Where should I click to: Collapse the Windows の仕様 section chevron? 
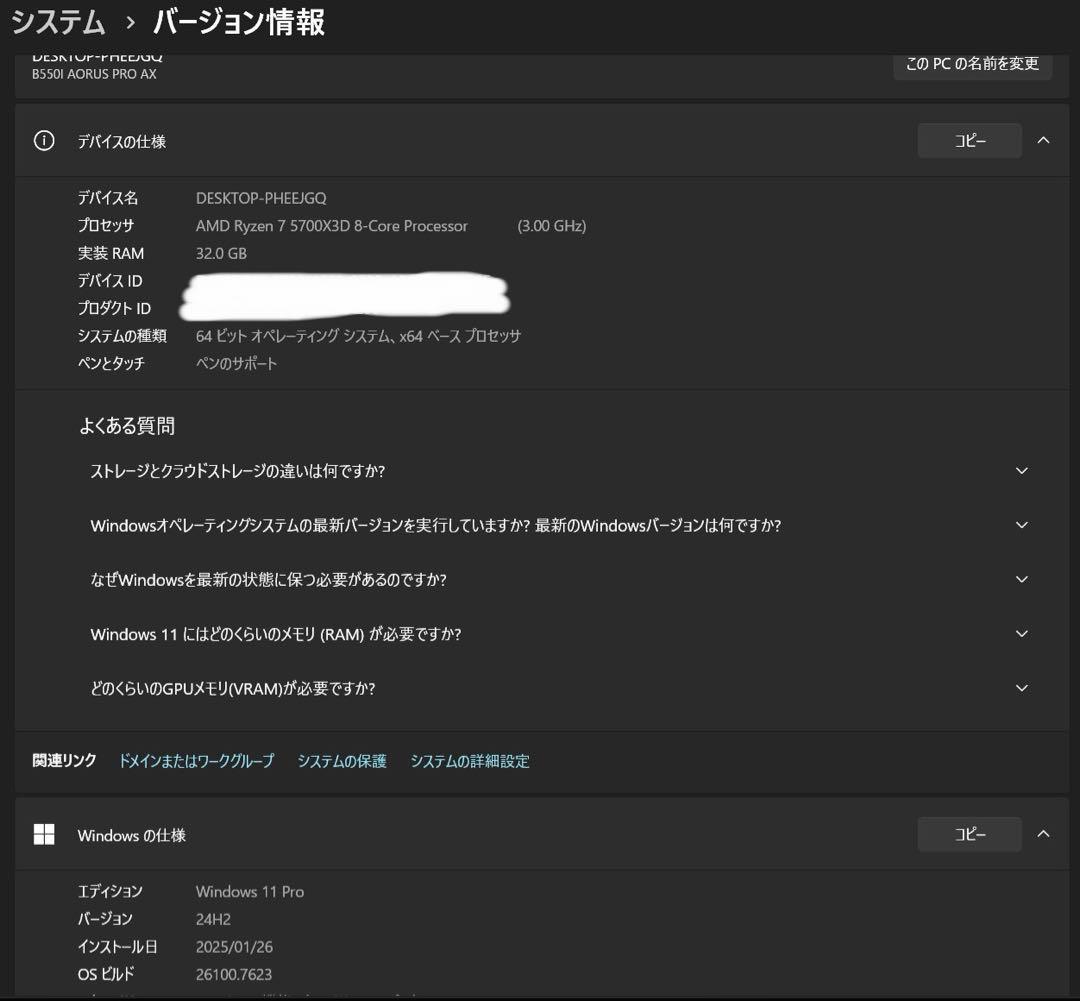coord(1044,834)
